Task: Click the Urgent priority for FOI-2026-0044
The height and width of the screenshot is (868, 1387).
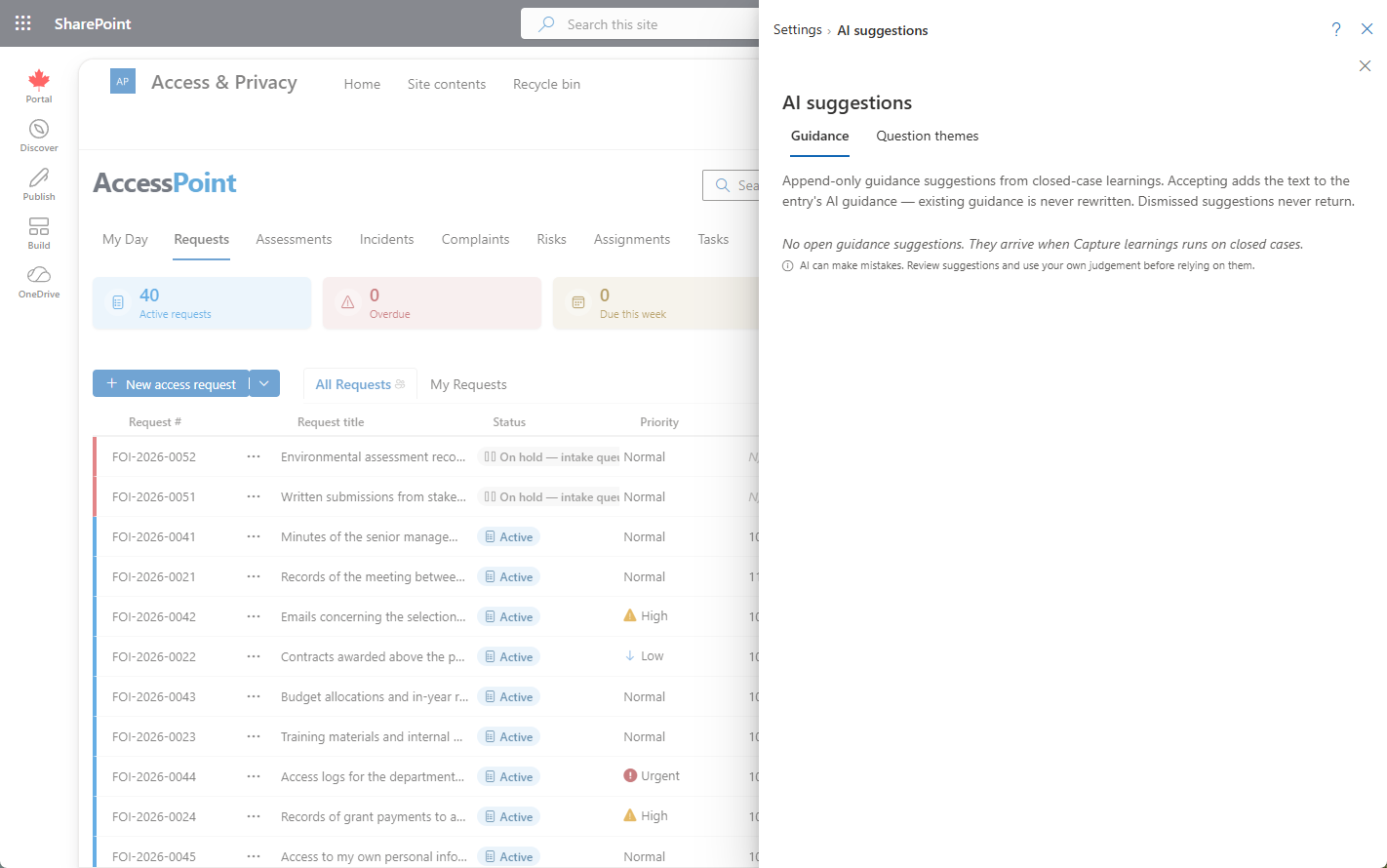Action: (652, 776)
